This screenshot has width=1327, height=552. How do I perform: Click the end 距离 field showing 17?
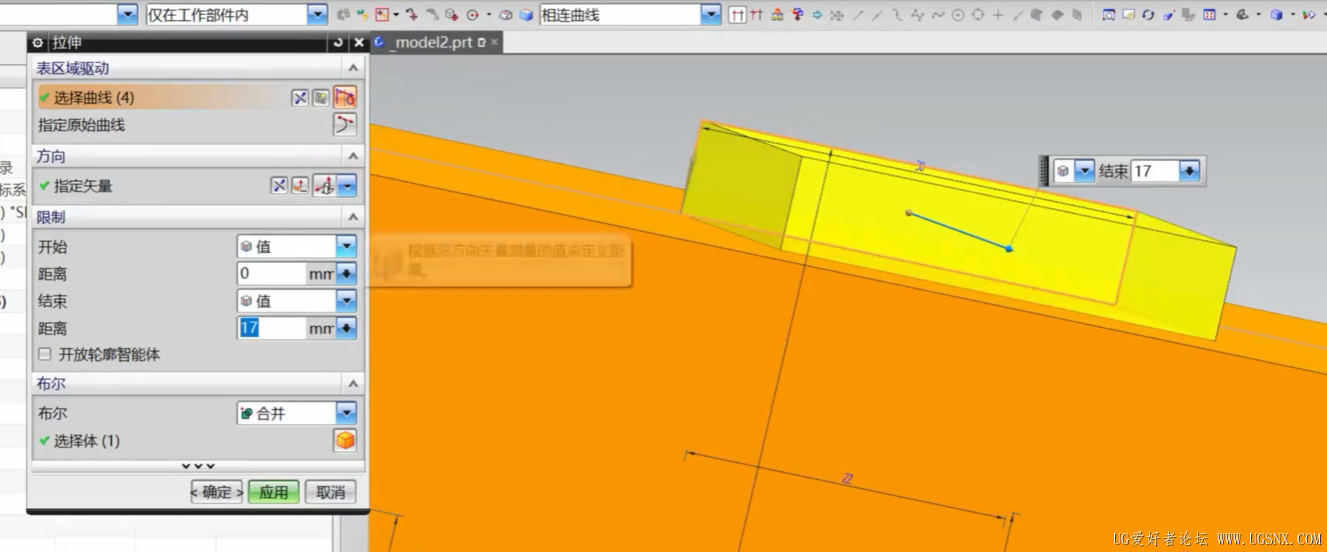pos(272,328)
